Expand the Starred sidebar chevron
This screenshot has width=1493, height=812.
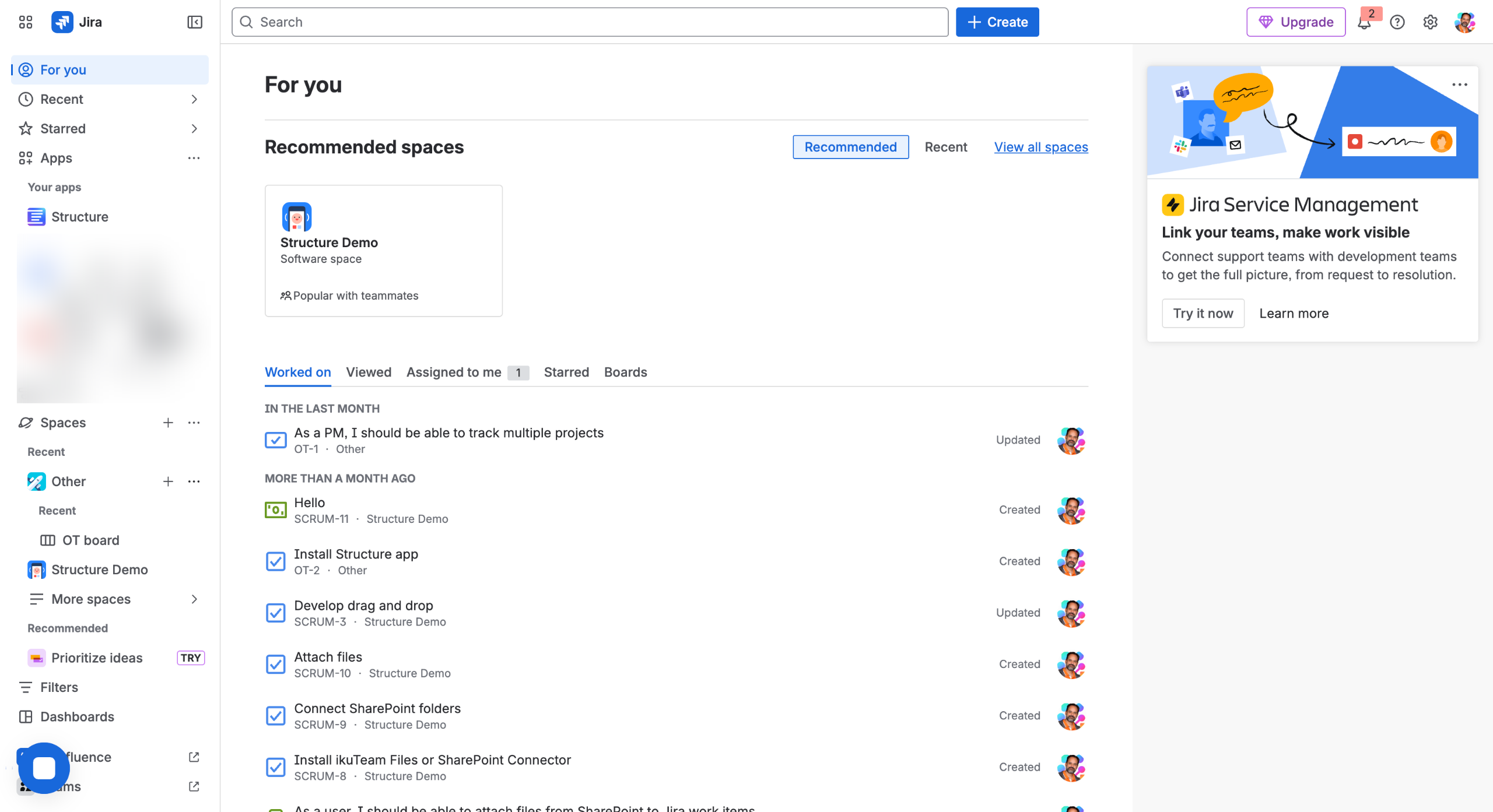[x=194, y=129]
